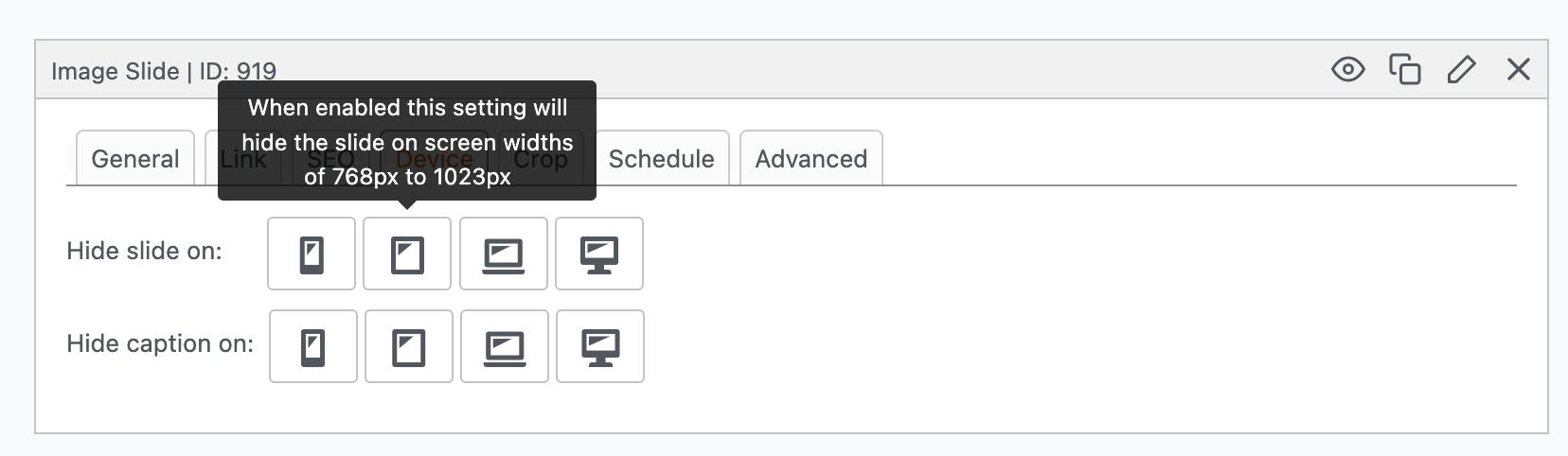Toggle hide caption on smartphone
Screen dimensions: 1568x456
(312, 346)
